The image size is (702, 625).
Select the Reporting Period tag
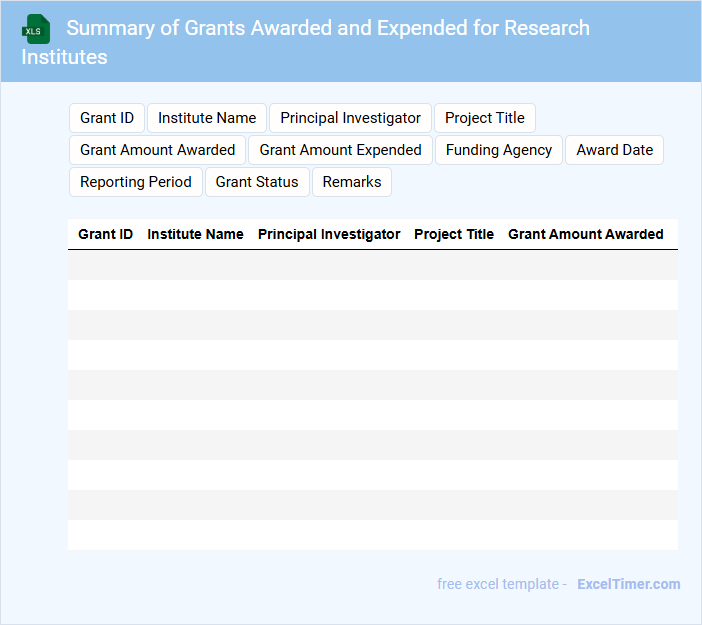[136, 182]
